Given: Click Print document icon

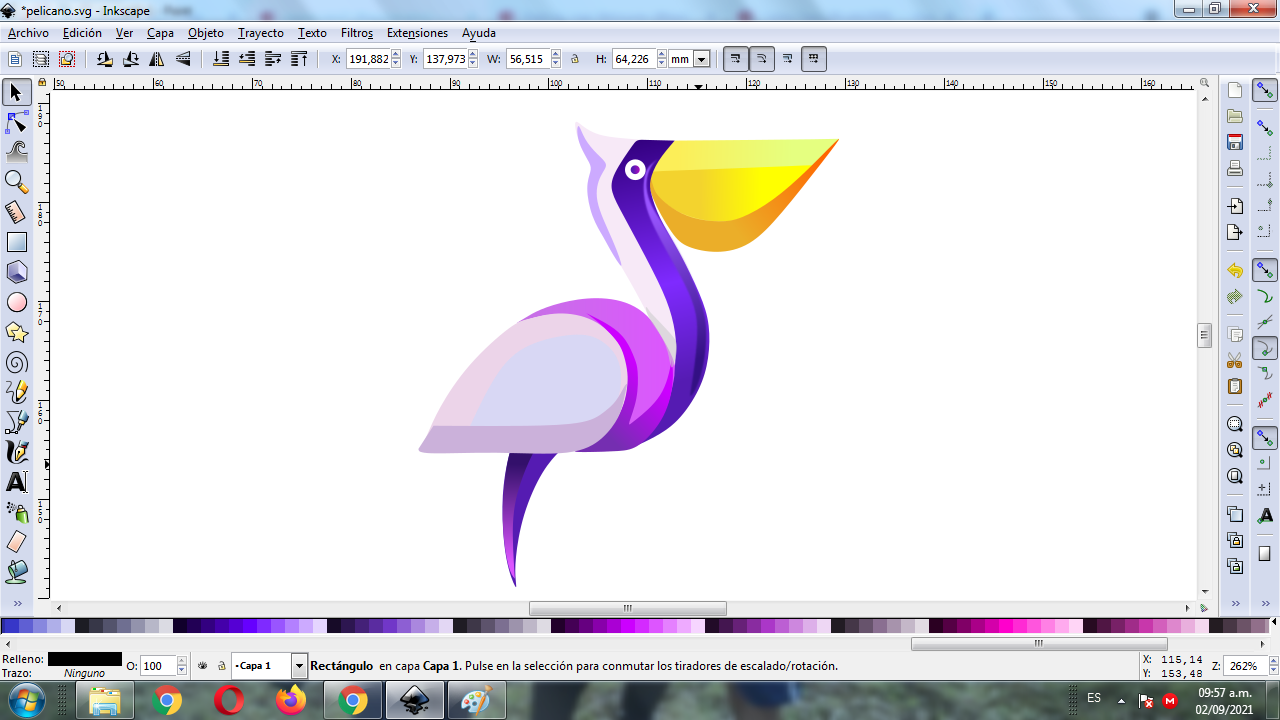Looking at the screenshot, I should tap(1235, 168).
